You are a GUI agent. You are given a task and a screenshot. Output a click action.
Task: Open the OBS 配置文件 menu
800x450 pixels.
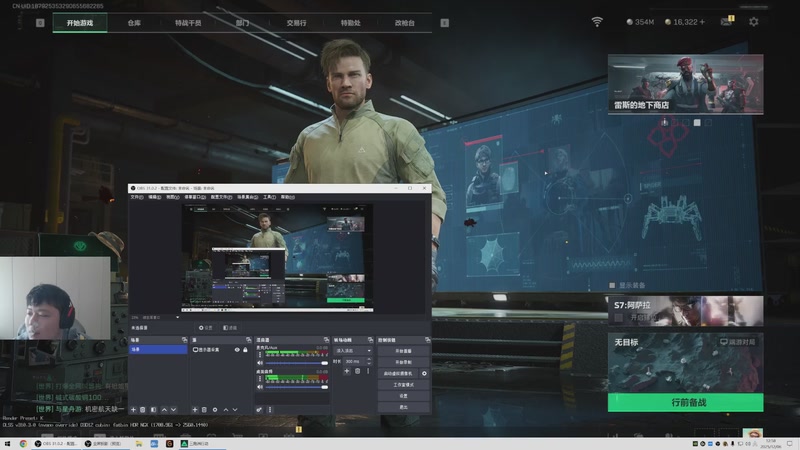coord(221,197)
